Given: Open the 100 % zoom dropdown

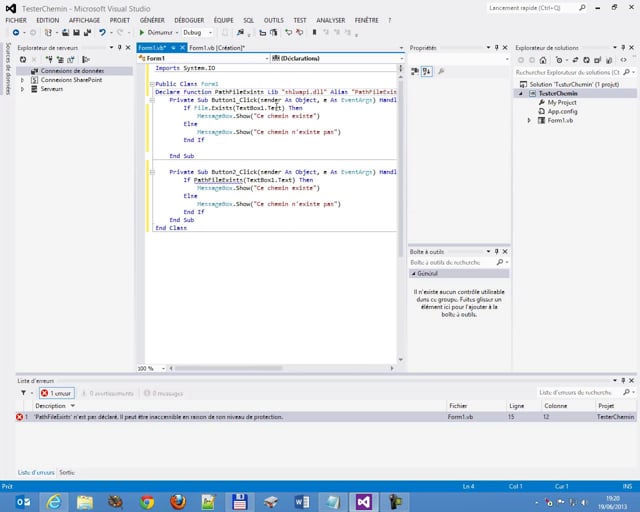Looking at the screenshot, I should pos(163,368).
